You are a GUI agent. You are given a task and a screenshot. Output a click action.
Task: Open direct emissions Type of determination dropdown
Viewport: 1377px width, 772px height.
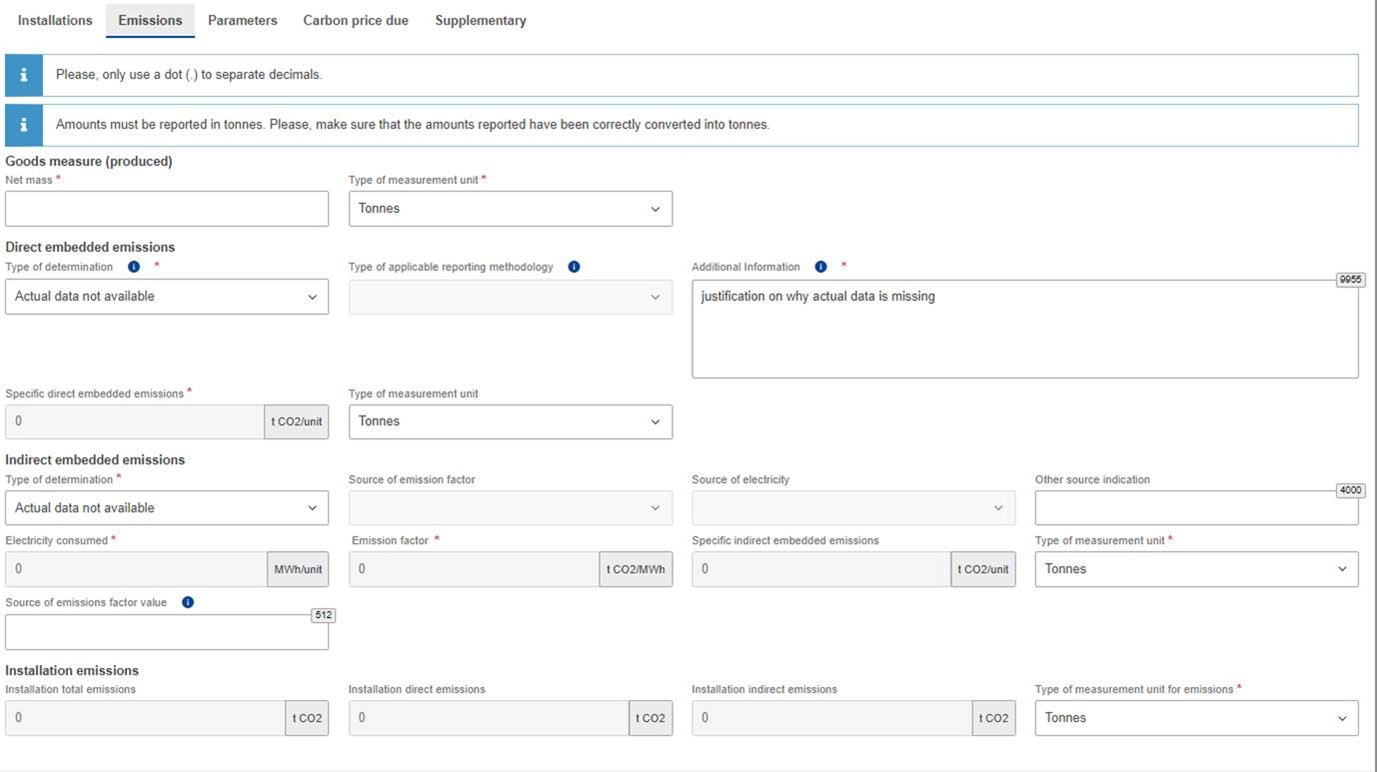[x=167, y=297]
